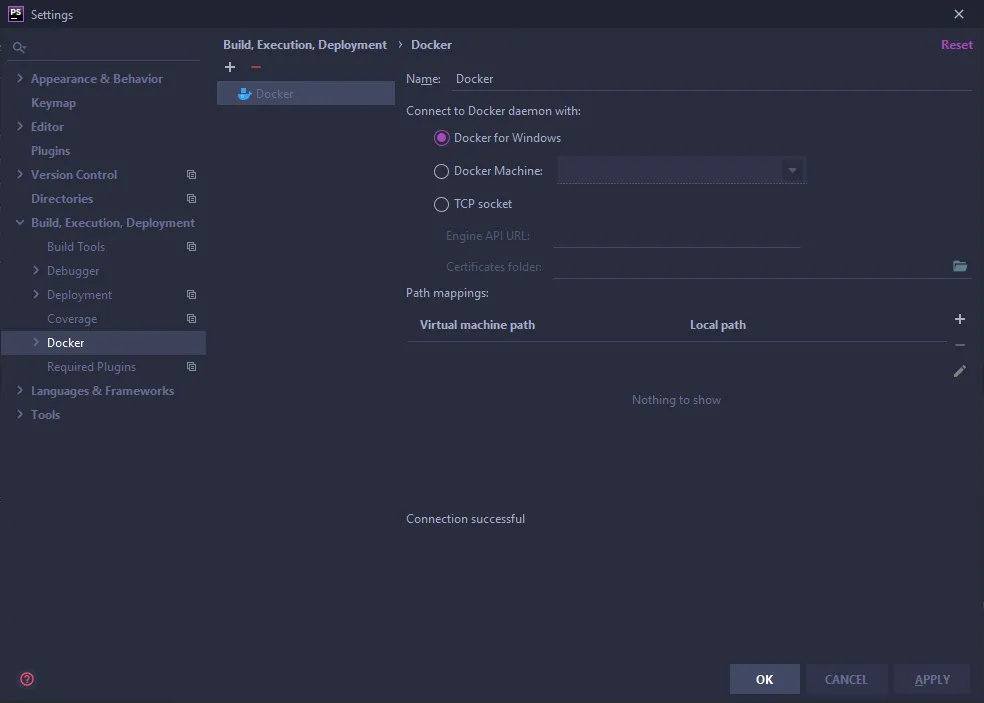Open Build Tools settings page
The width and height of the screenshot is (984, 703).
tap(76, 247)
